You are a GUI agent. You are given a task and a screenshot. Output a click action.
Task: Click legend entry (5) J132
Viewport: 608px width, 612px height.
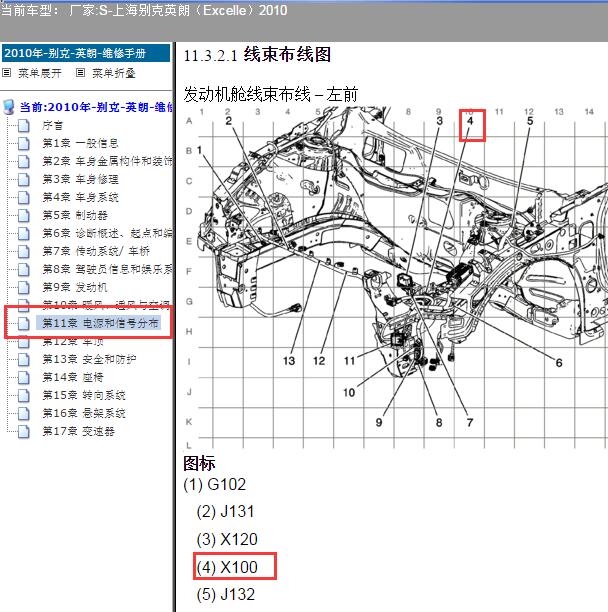[x=226, y=594]
